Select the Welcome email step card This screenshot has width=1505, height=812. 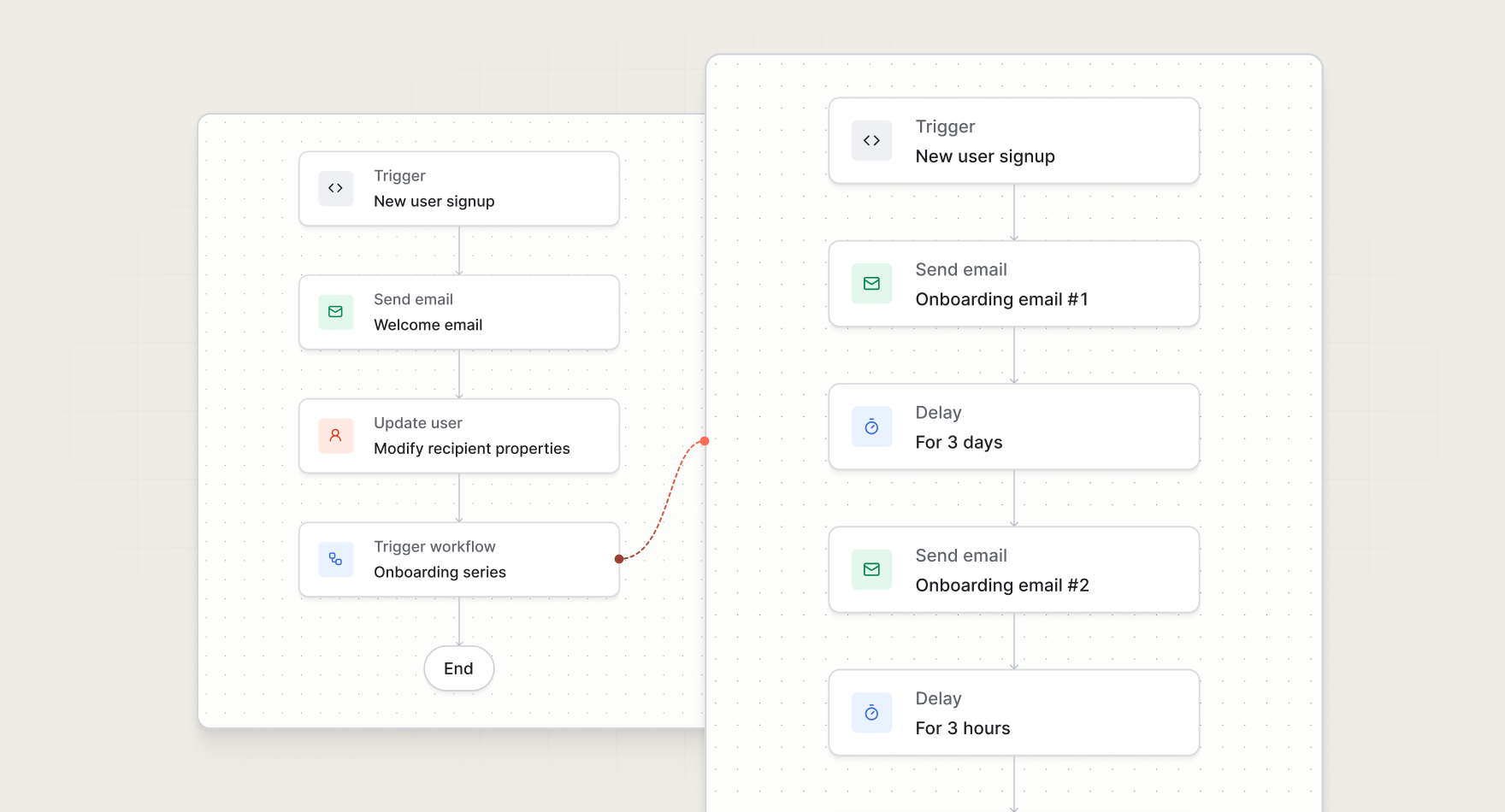coord(459,312)
